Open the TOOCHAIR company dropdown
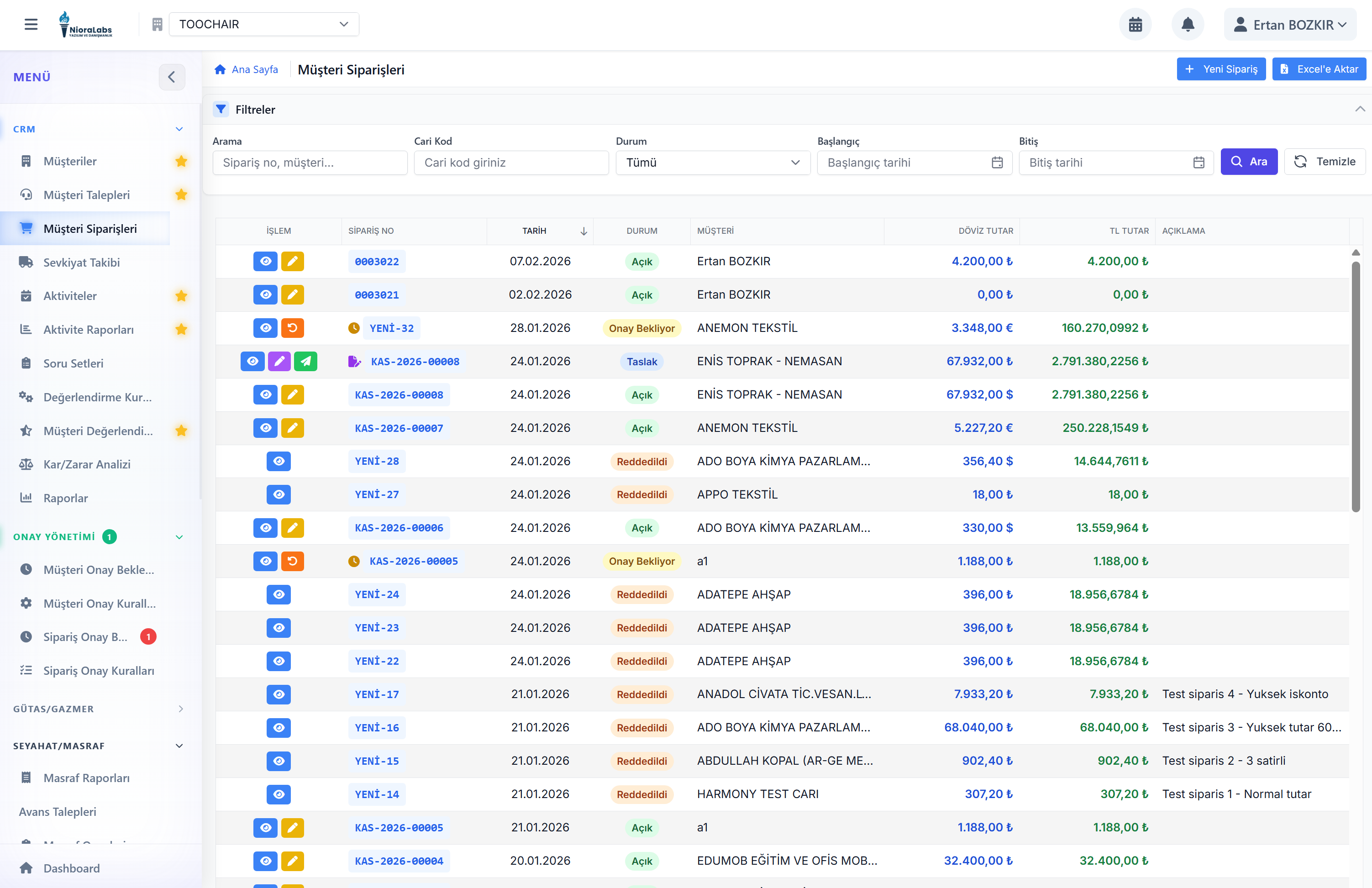The image size is (1372, 888). pos(263,24)
